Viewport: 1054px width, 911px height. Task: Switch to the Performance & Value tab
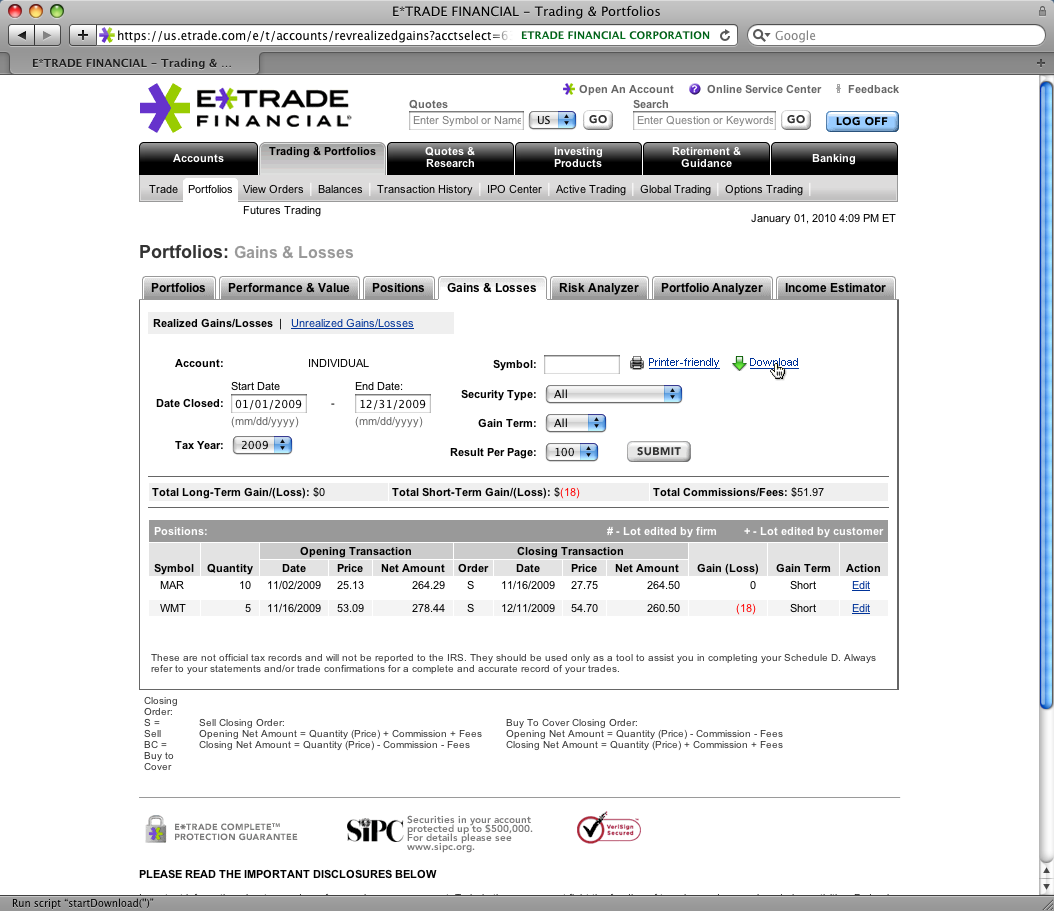[x=289, y=288]
